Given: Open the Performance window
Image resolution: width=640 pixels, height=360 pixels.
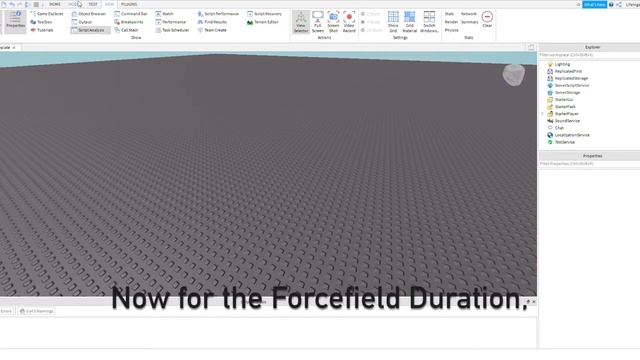Looking at the screenshot, I should point(171,22).
